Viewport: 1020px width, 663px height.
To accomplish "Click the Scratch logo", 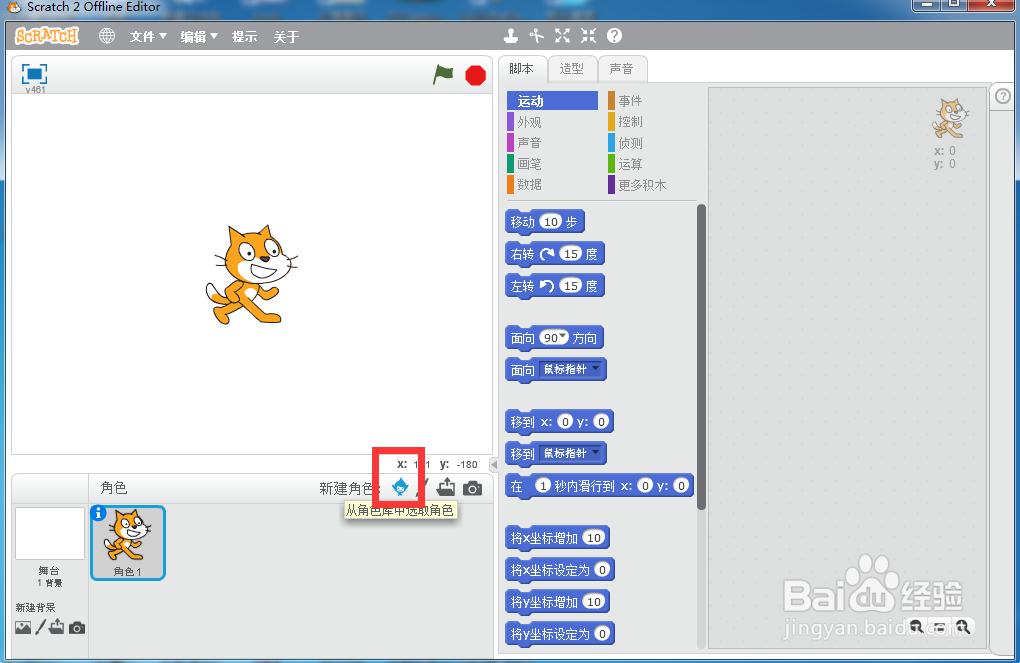I will point(47,36).
